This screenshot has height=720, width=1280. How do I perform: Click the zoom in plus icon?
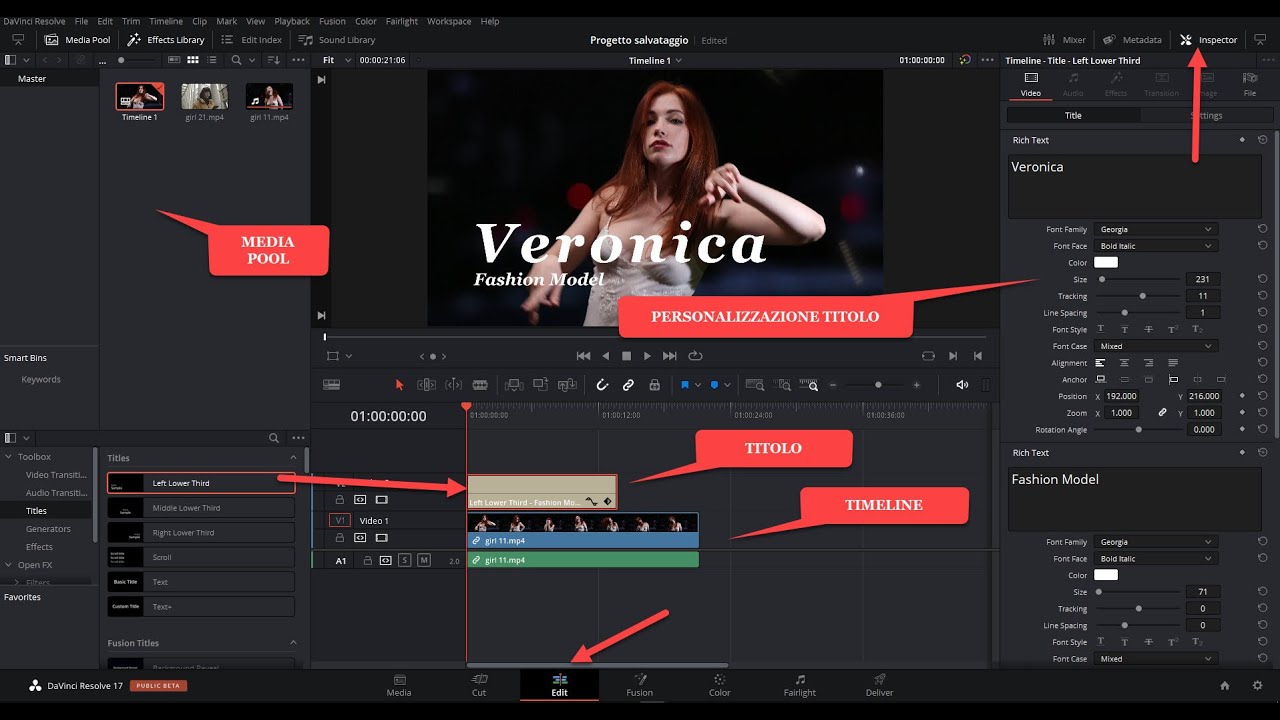coord(916,385)
